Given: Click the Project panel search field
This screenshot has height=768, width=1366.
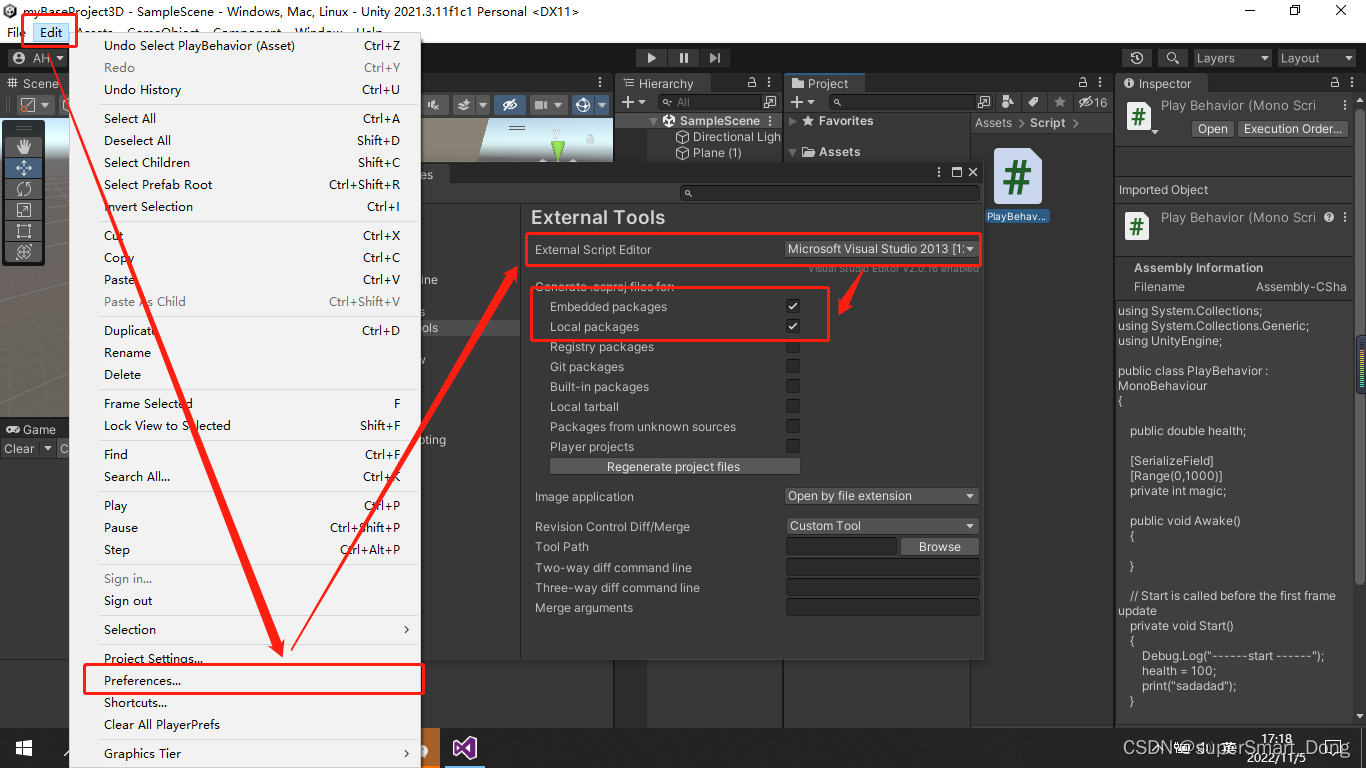Looking at the screenshot, I should 902,102.
